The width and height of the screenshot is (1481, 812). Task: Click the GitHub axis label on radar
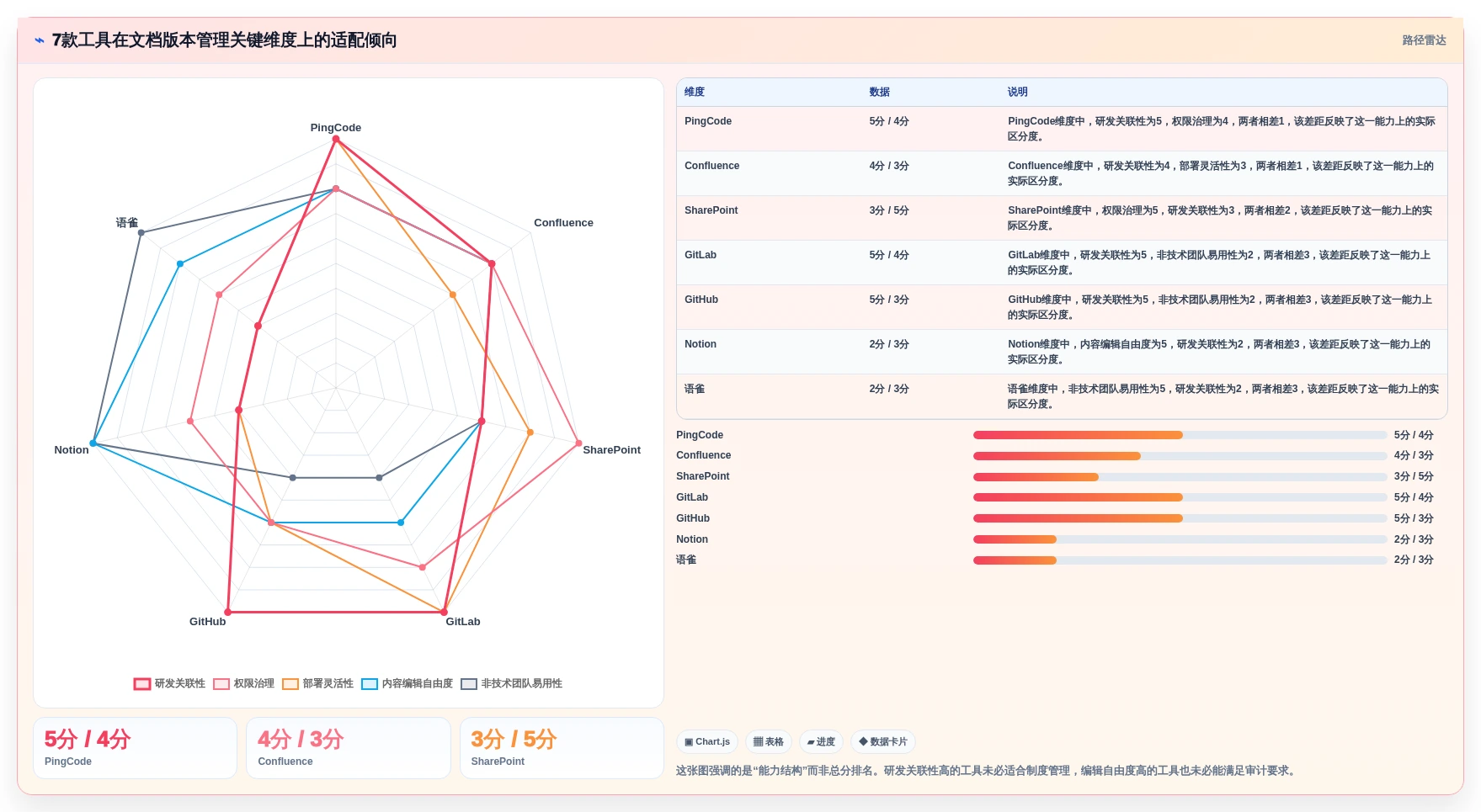[x=207, y=622]
